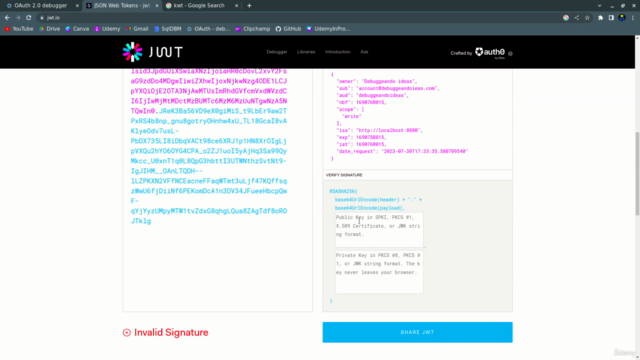640x360 pixels.
Task: Click the Google icon in address bar
Action: 566,18
